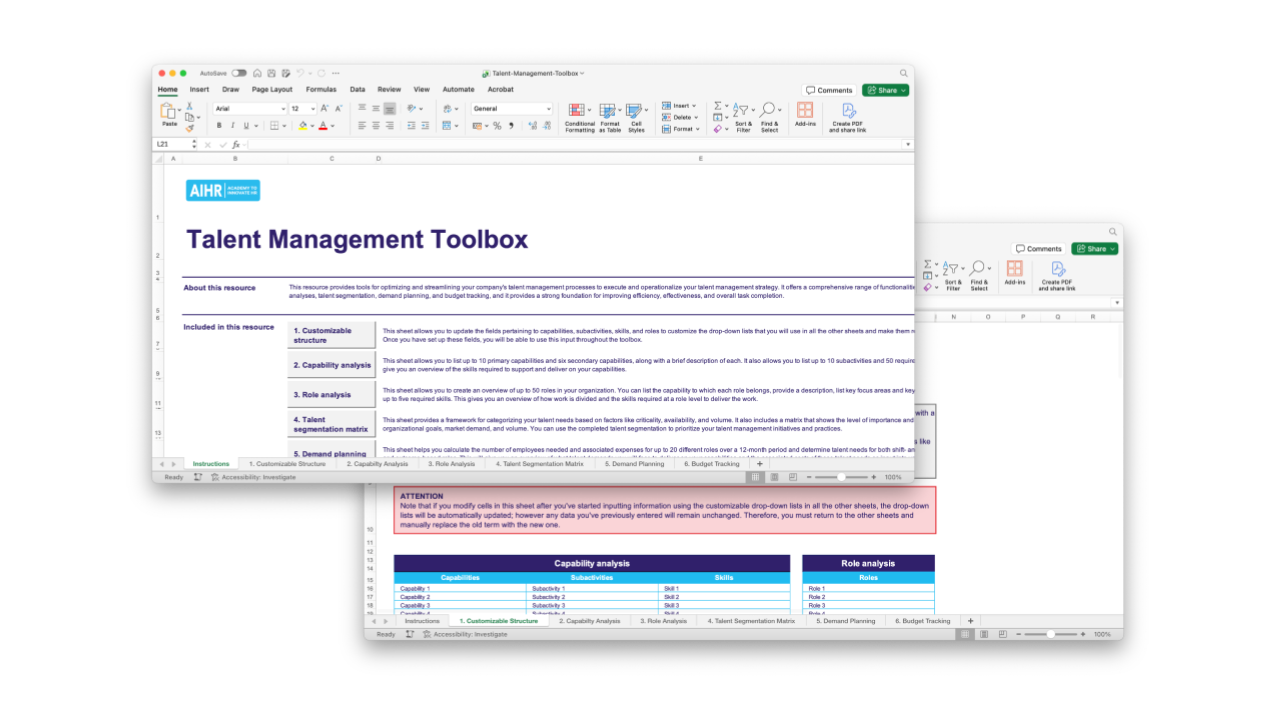Toggle Bold formatting in front window
This screenshot has width=1280, height=720.
(x=219, y=126)
